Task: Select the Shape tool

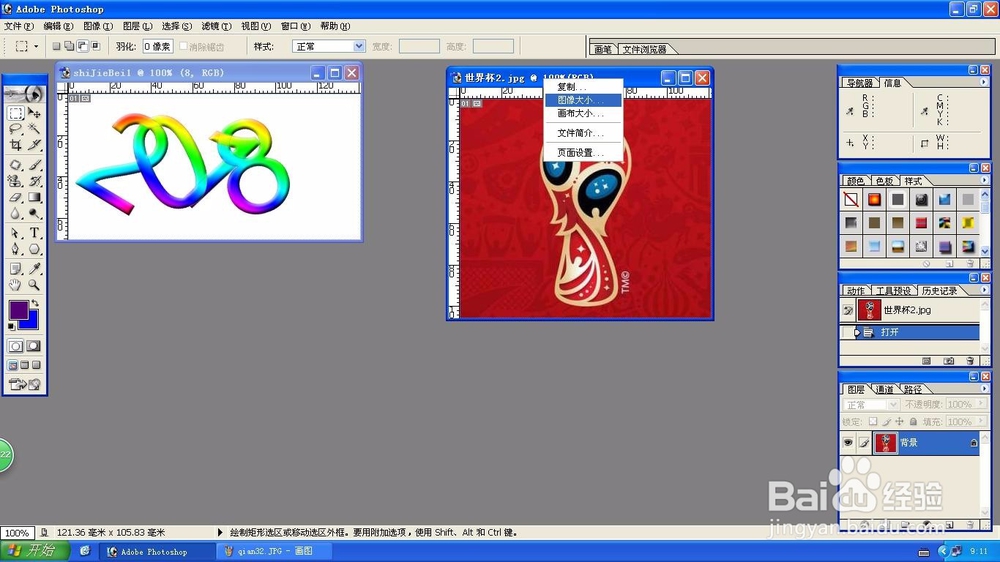Action: click(34, 249)
